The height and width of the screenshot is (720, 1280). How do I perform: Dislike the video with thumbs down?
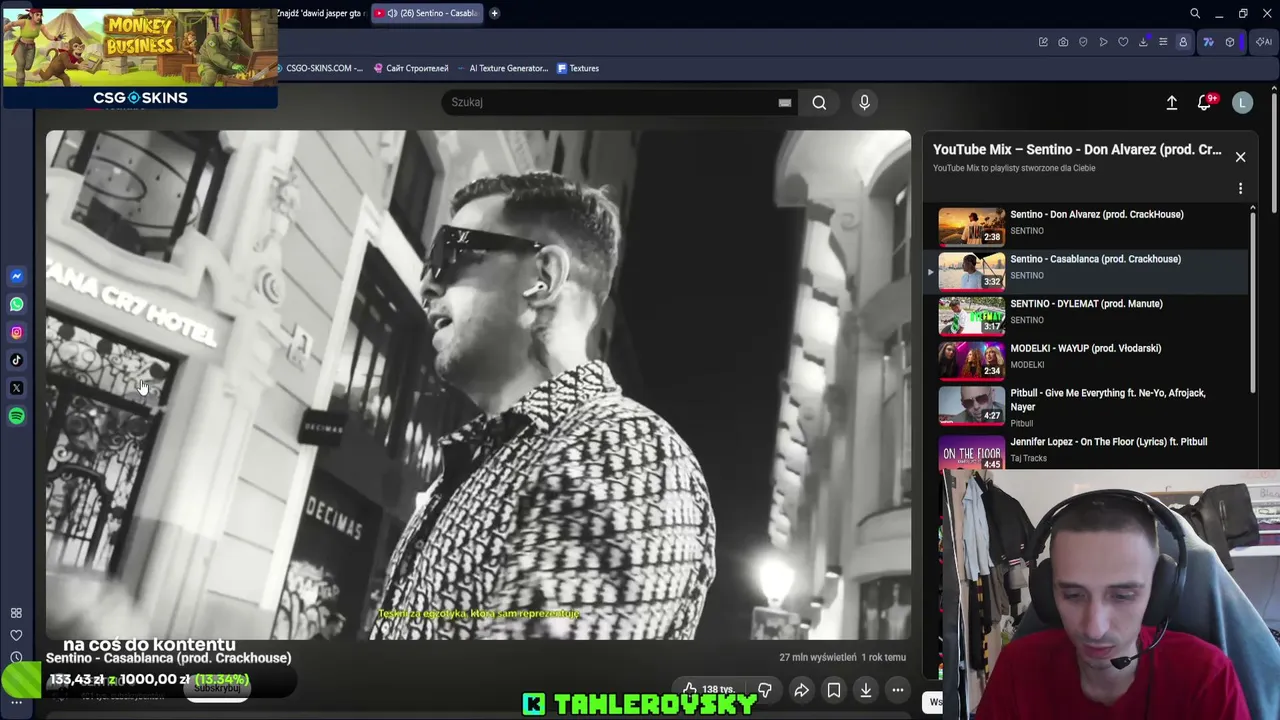pyautogui.click(x=765, y=690)
